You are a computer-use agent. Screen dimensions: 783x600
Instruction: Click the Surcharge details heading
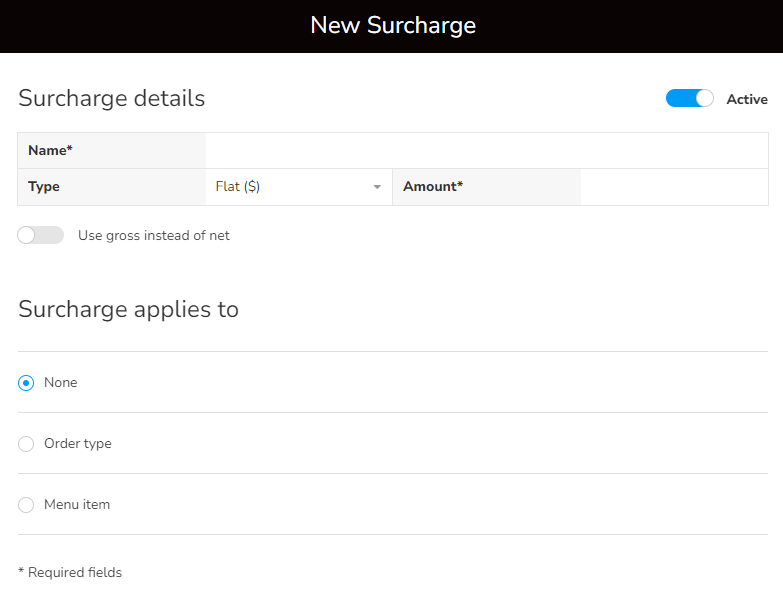coord(111,98)
